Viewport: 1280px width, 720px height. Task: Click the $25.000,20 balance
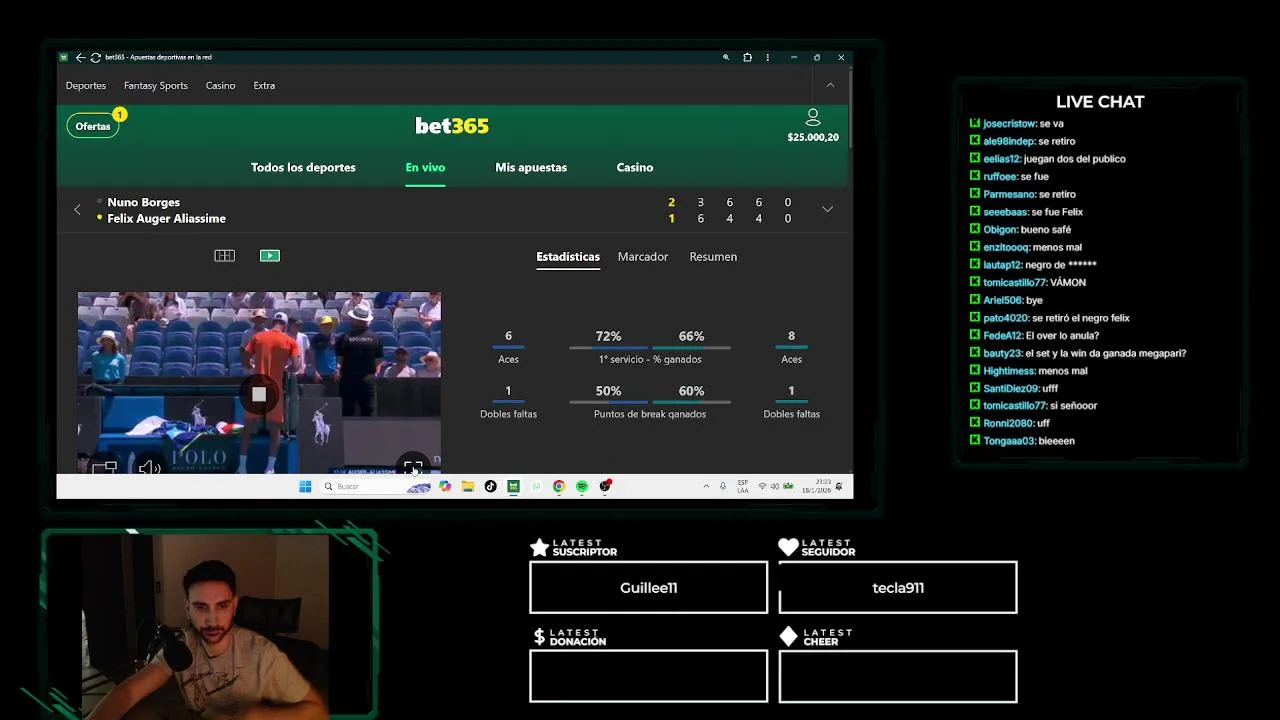[813, 138]
